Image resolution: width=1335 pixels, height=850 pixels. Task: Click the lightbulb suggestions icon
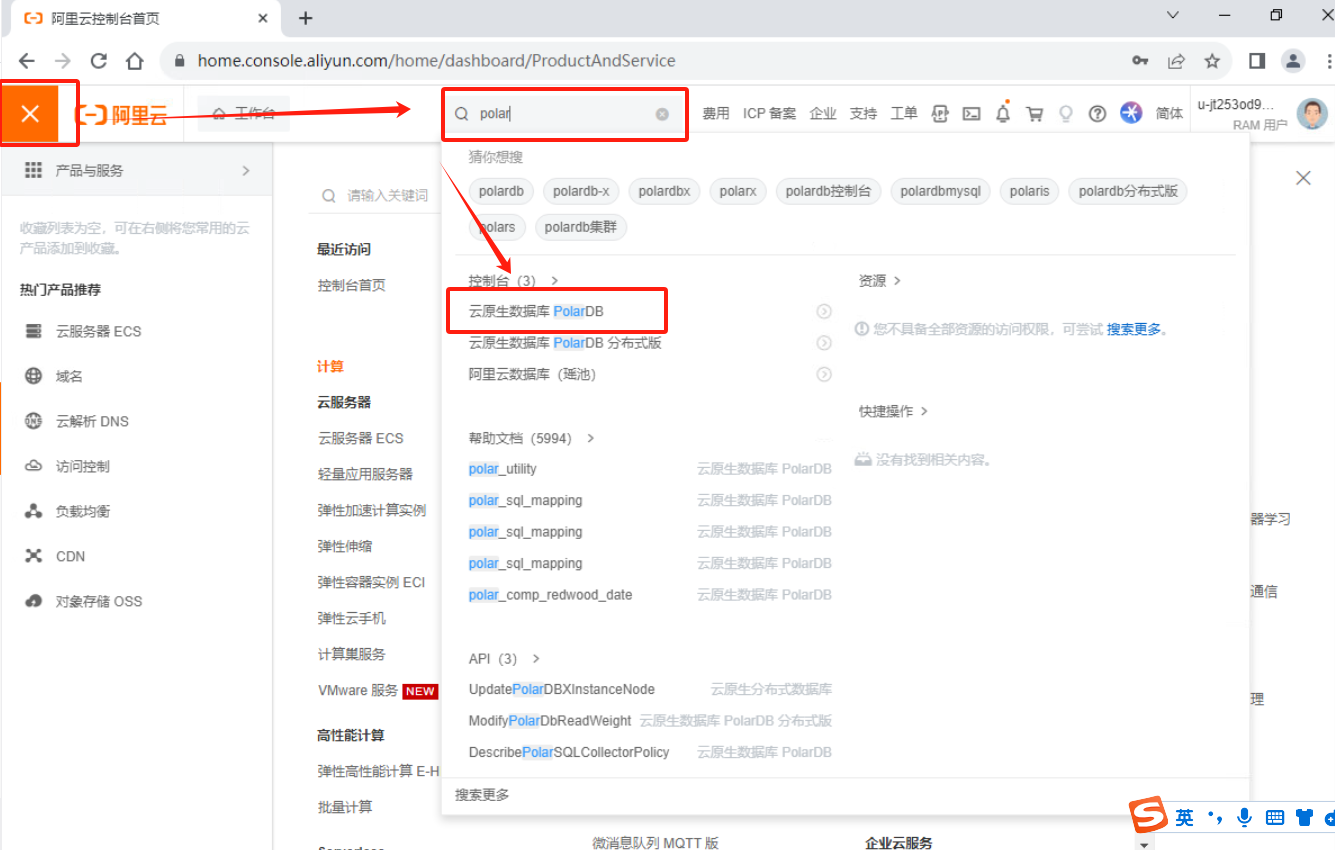[x=1066, y=114]
